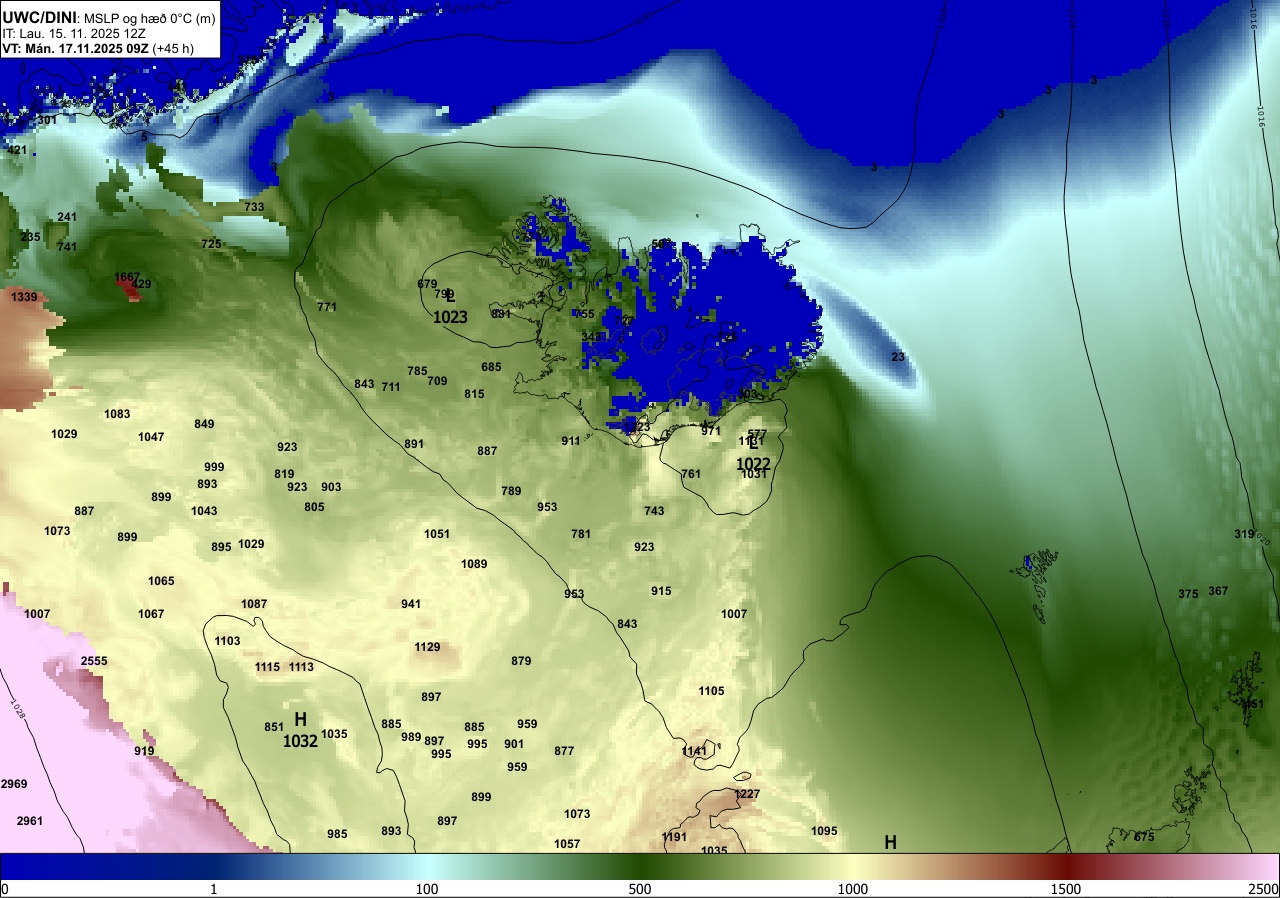Click the height value 1191
1280x898 pixels.
[675, 837]
